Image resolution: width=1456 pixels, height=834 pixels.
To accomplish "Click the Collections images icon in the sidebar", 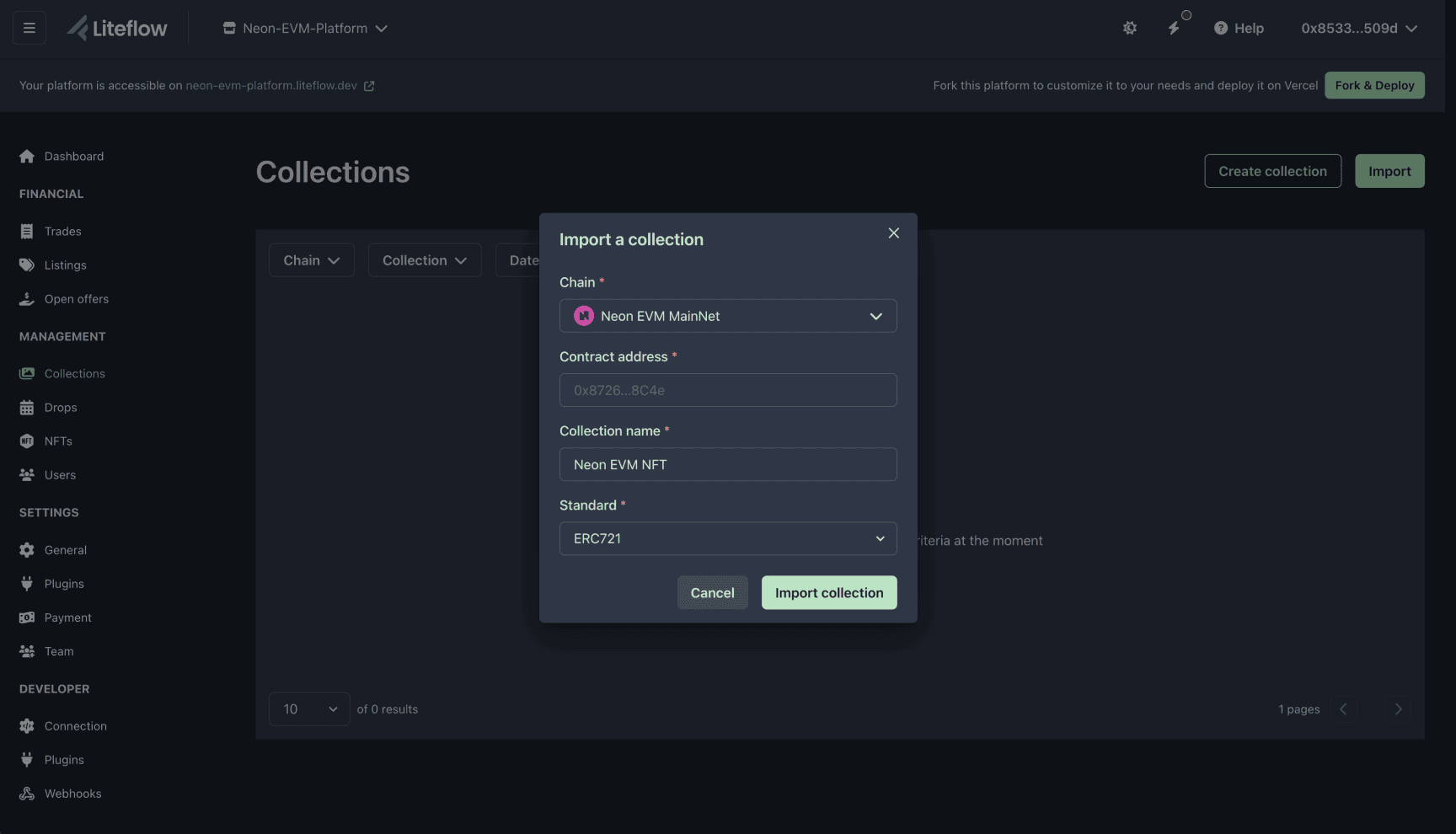I will (27, 373).
